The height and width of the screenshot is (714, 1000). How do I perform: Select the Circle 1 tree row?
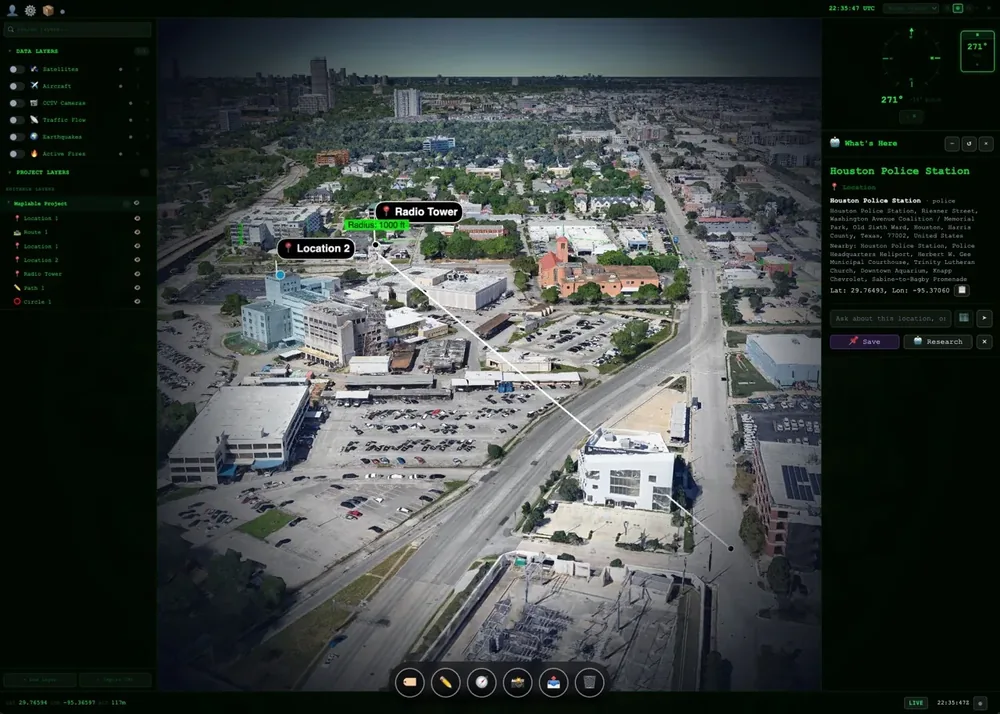[x=77, y=302]
